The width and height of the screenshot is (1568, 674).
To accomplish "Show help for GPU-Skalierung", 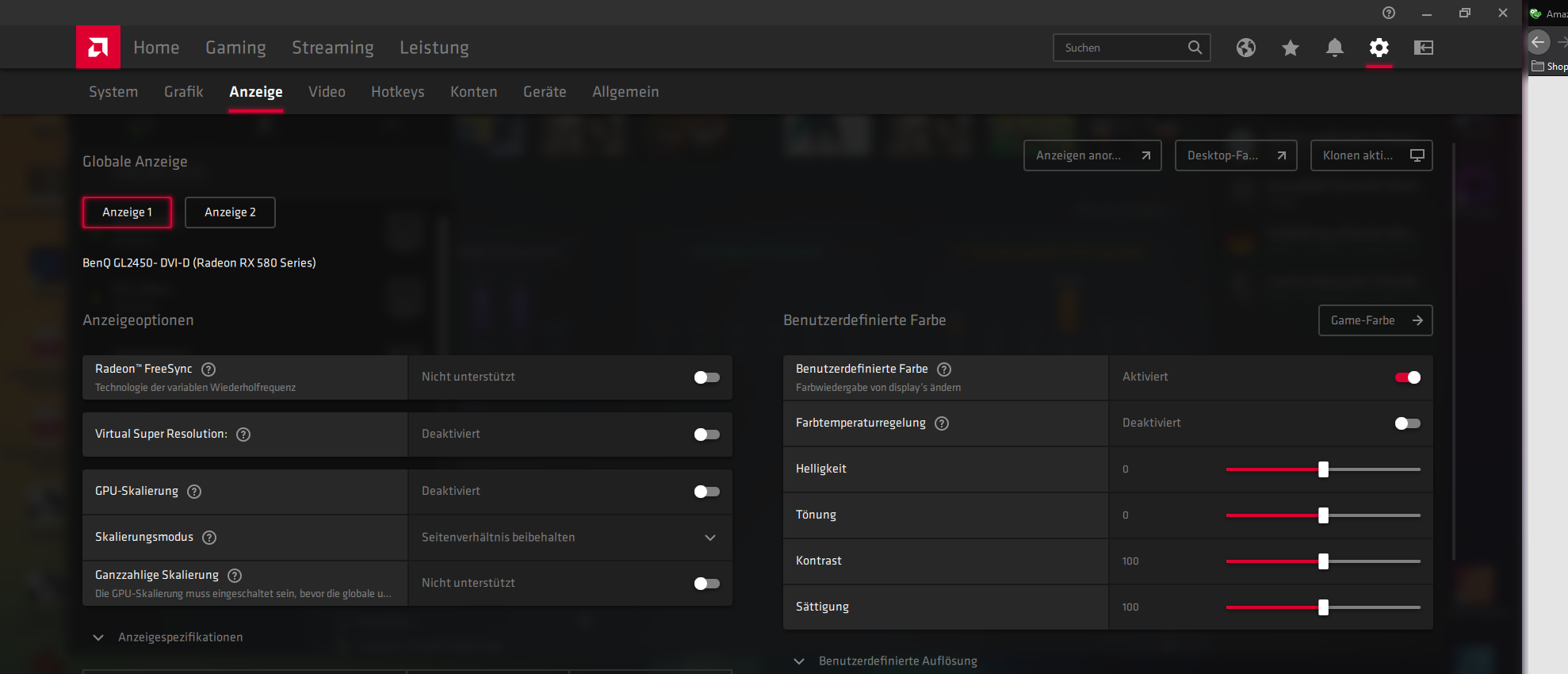I will 194,492.
